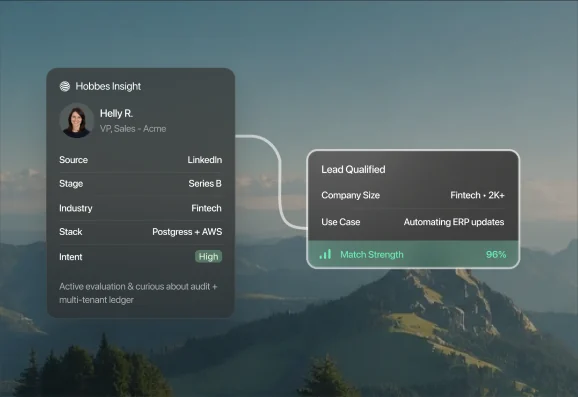This screenshot has height=397, width=578.
Task: Click the LinkedIn source value
Action: tap(205, 160)
